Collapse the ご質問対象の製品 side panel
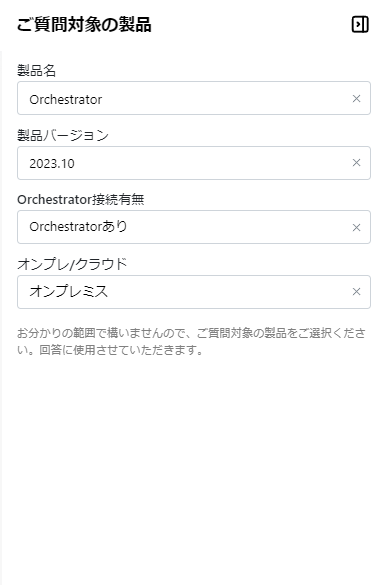The image size is (372, 585). (360, 25)
